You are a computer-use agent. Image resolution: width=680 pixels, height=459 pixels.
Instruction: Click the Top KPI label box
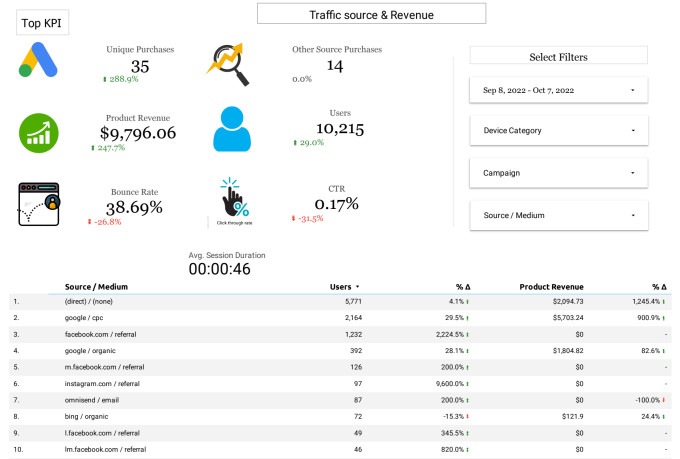[42, 23]
